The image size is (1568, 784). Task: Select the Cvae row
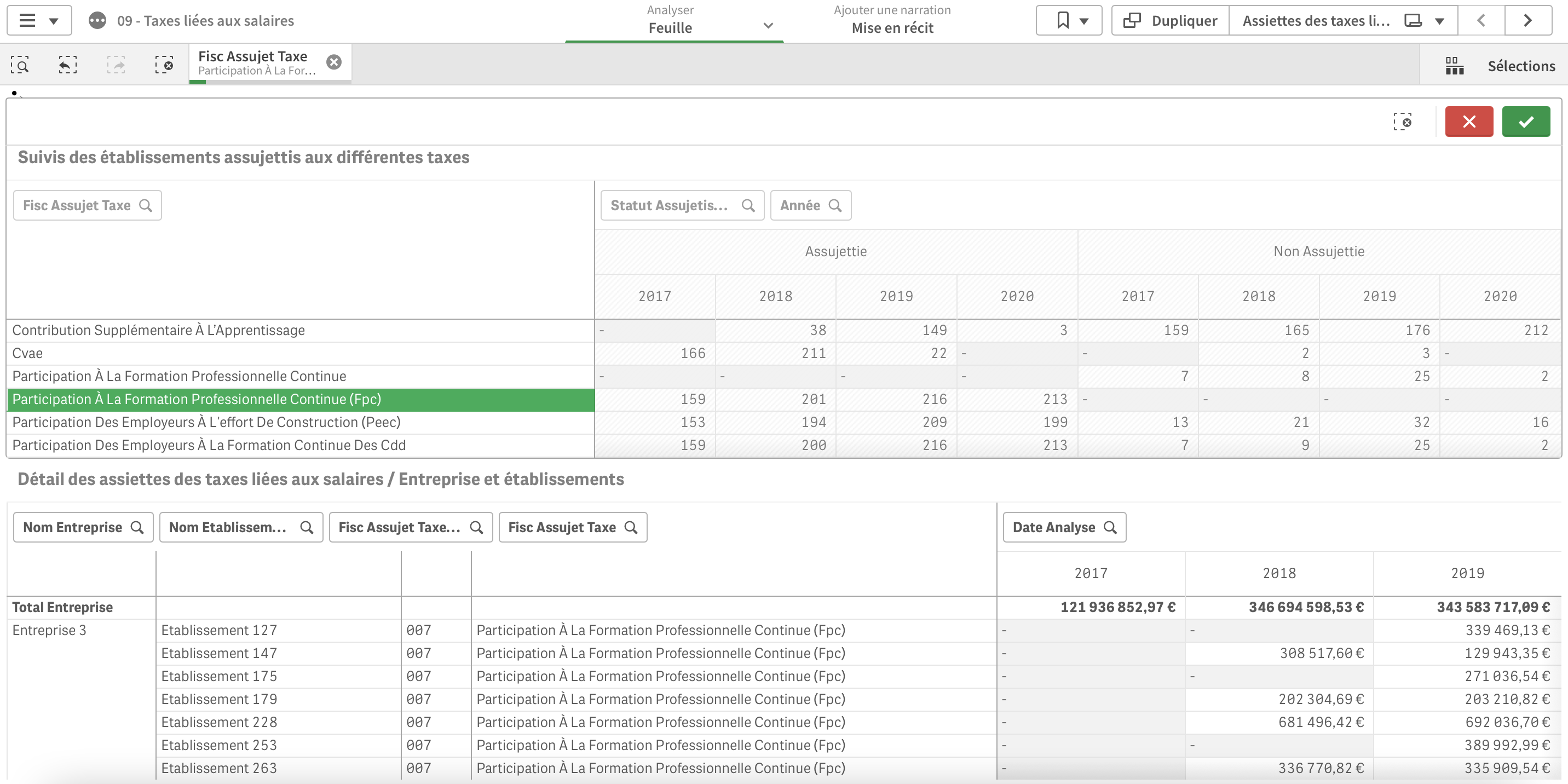(27, 354)
